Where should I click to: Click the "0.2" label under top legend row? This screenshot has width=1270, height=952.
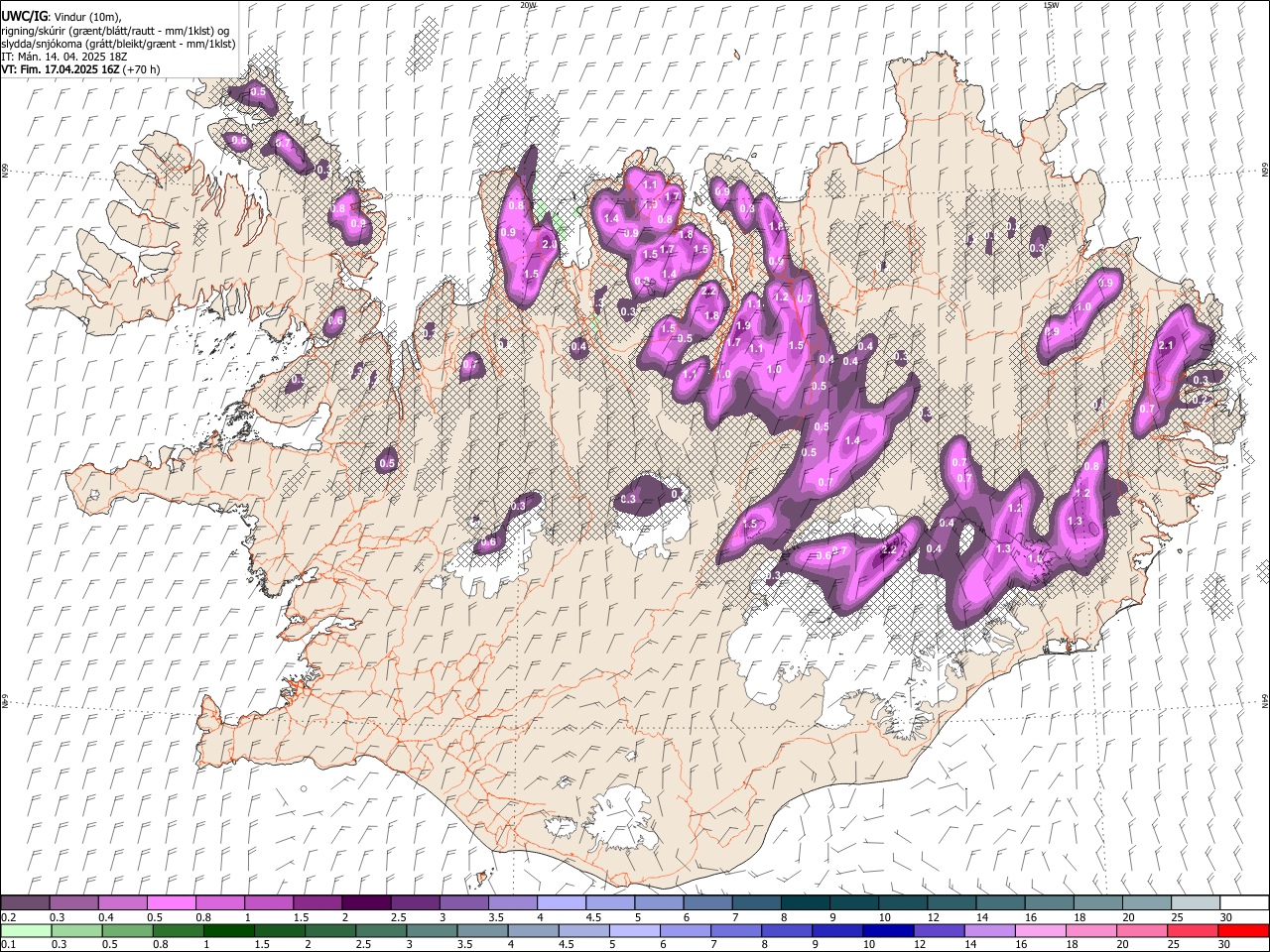tap(8, 917)
